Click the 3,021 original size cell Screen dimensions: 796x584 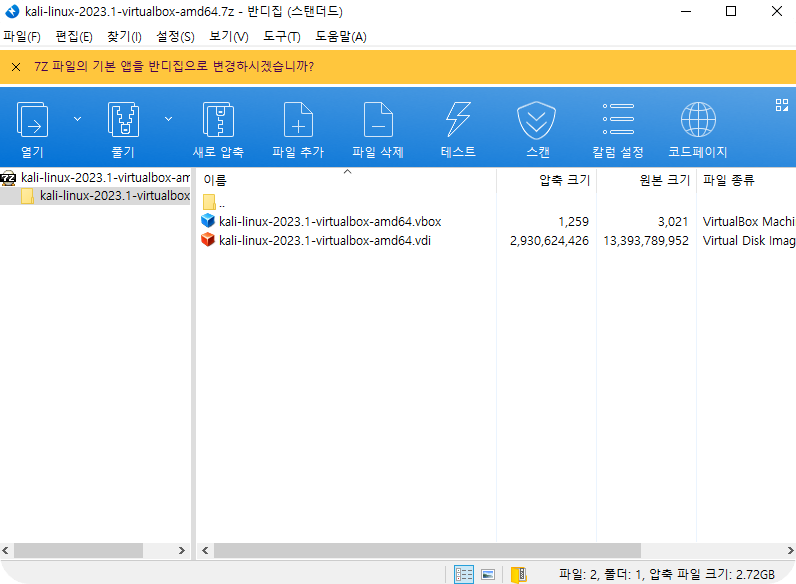(673, 222)
